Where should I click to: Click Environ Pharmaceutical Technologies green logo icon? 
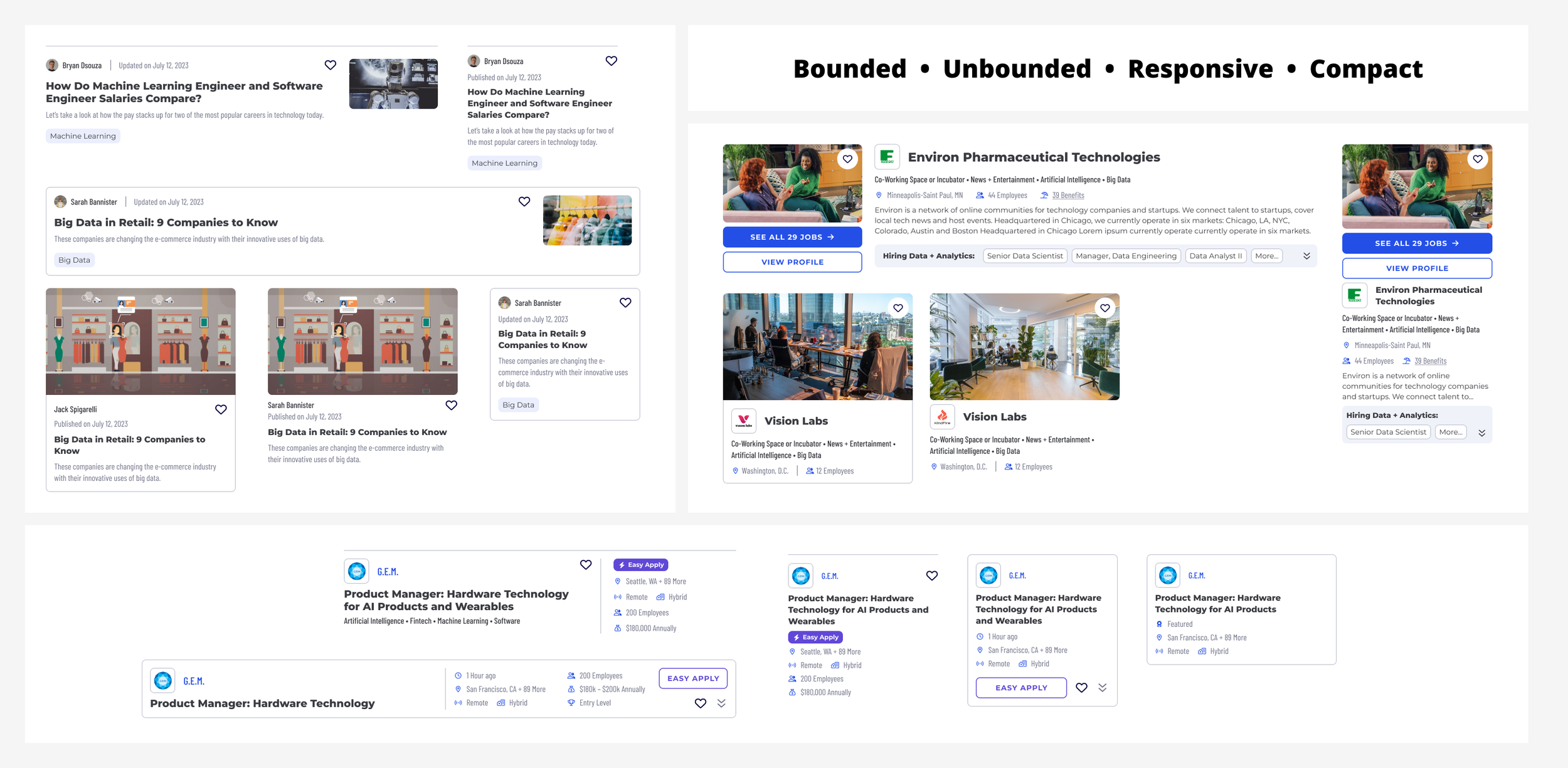pos(887,157)
